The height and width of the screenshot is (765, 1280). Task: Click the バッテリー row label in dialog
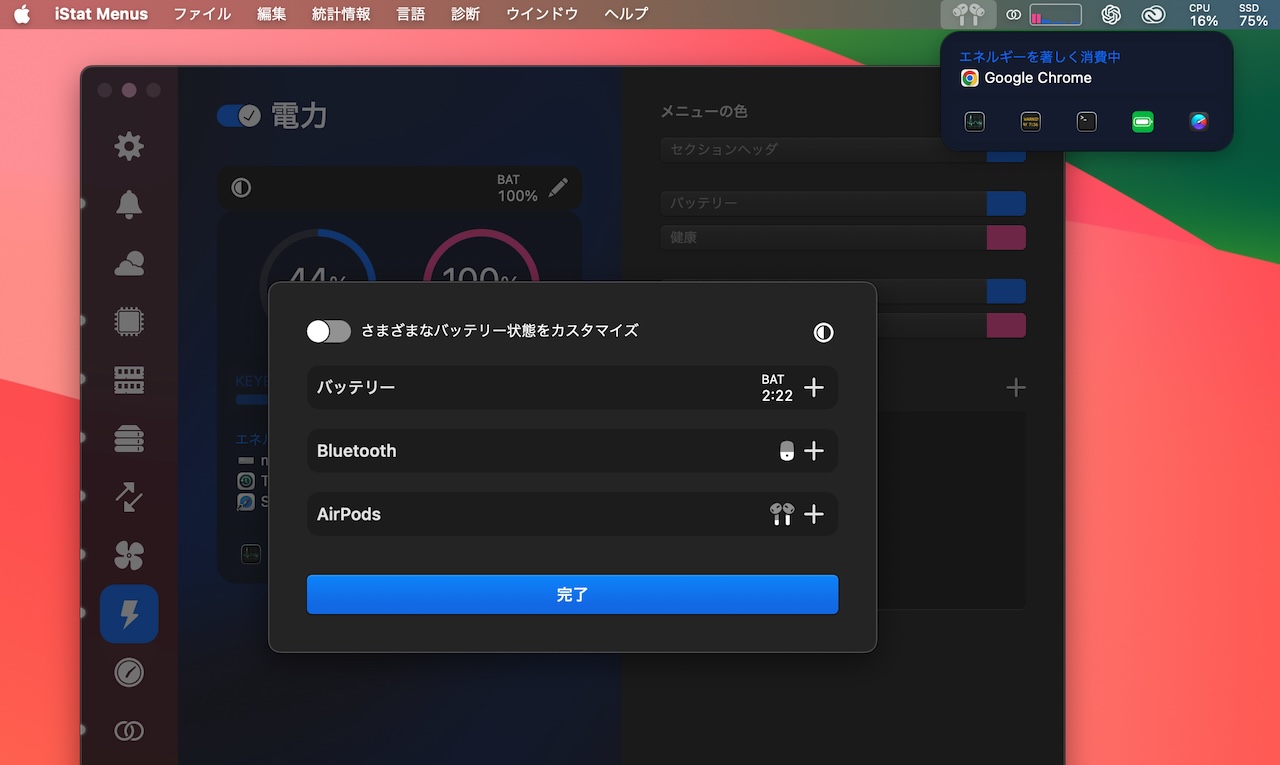pyautogui.click(x=356, y=387)
